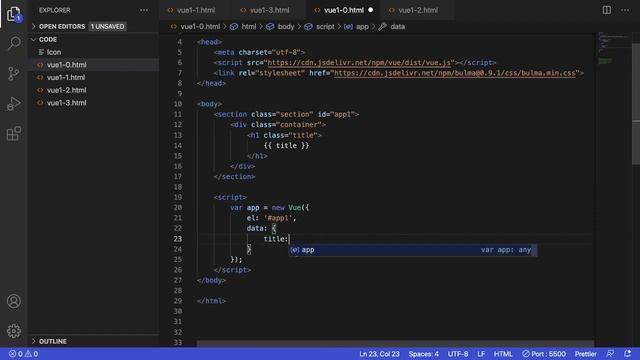This screenshot has width=640, height=360.
Task: Click UTF-8 encoding status item
Action: click(x=458, y=354)
